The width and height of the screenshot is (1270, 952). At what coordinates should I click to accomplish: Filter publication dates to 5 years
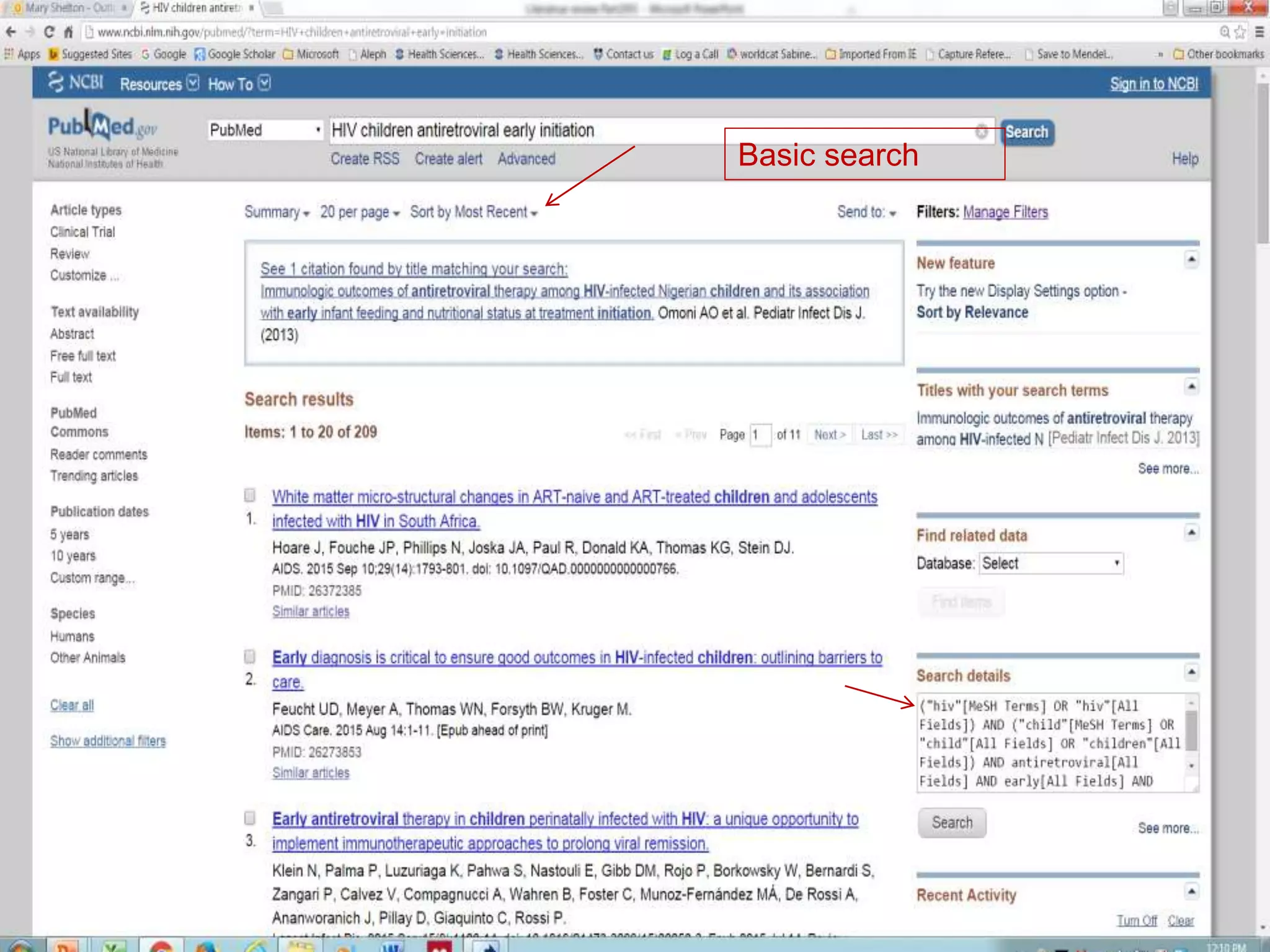69,534
